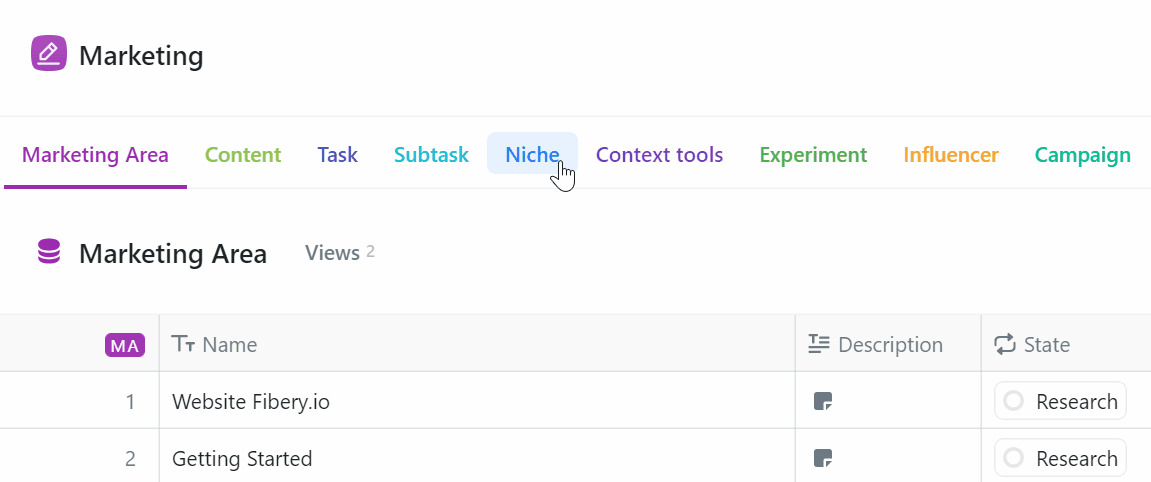Click the State column header icon

click(1004, 345)
